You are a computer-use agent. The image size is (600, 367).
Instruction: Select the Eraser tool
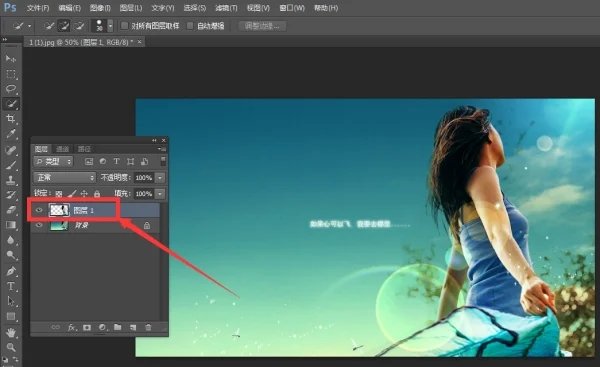point(11,210)
